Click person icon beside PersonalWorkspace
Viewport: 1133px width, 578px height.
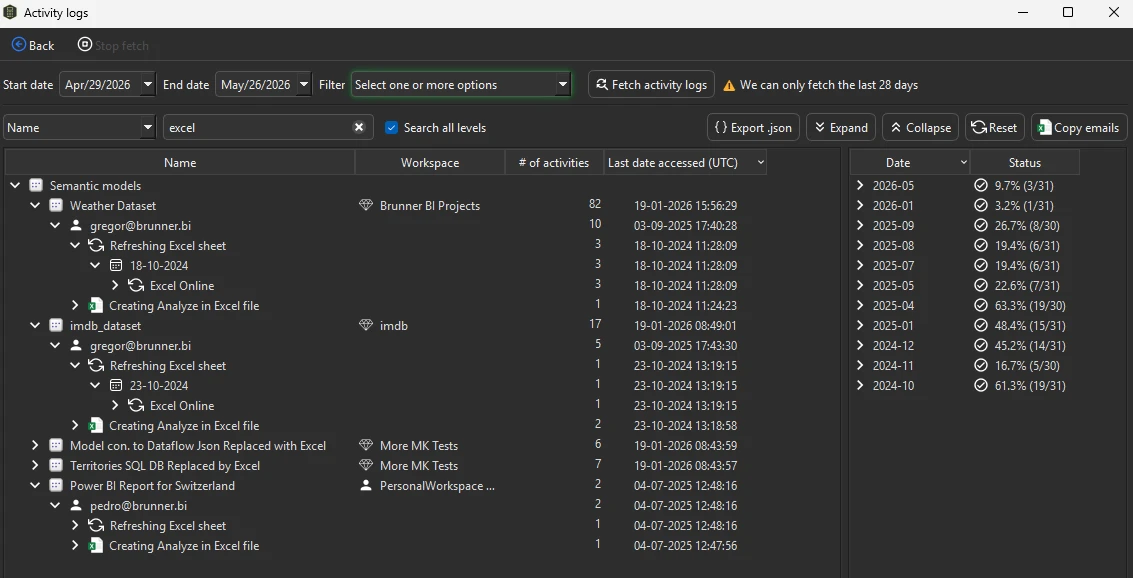point(366,486)
